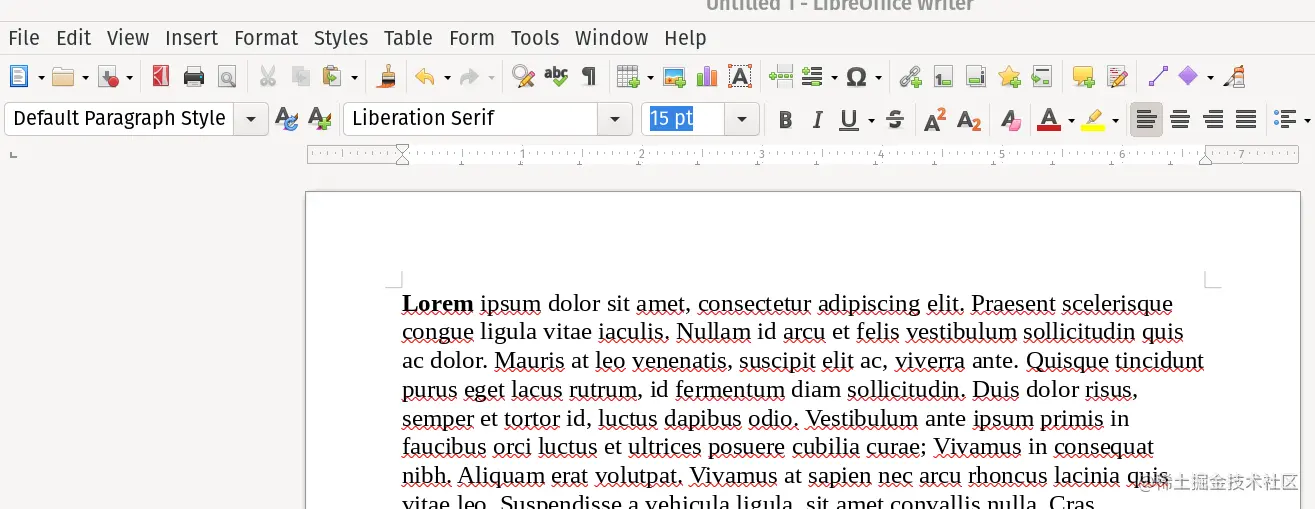This screenshot has width=1315, height=509.
Task: Toggle formatting marks pilcrow
Action: pos(588,76)
